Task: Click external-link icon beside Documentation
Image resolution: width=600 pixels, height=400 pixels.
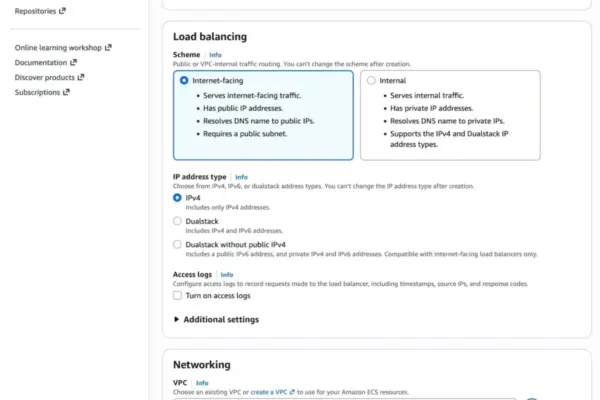Action: 73,62
